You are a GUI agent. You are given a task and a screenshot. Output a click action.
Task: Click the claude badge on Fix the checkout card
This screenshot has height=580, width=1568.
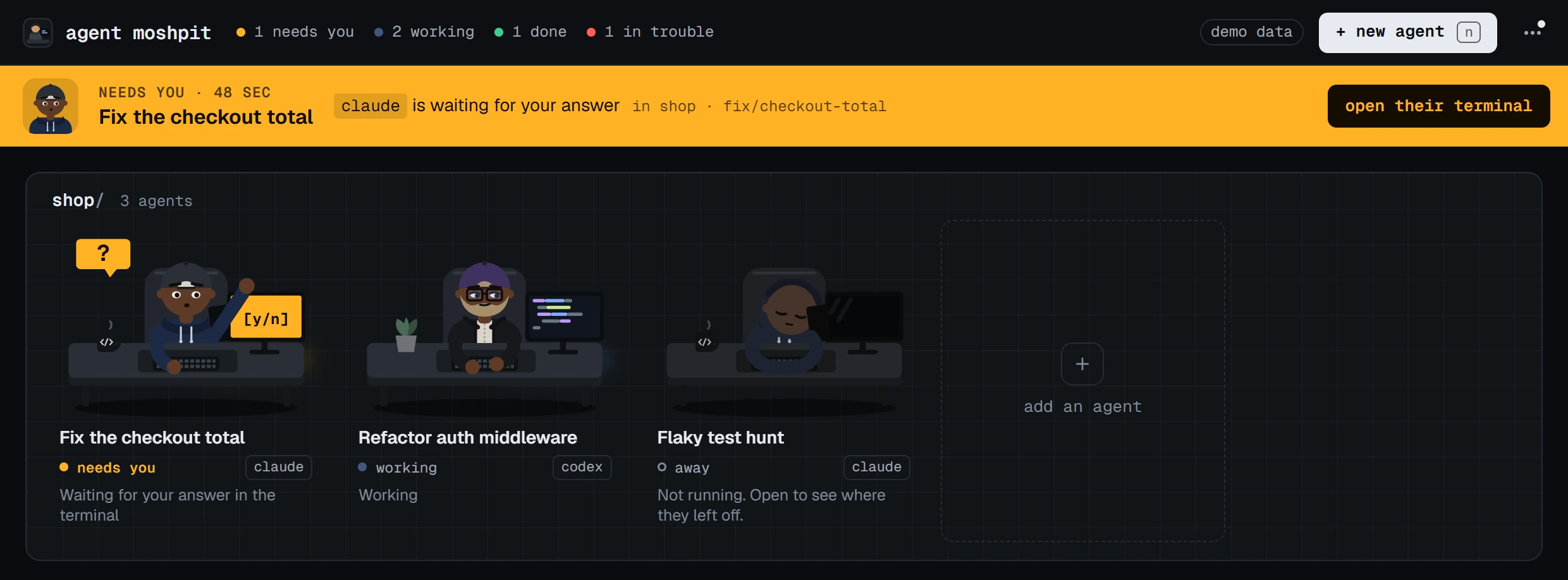pyautogui.click(x=279, y=467)
